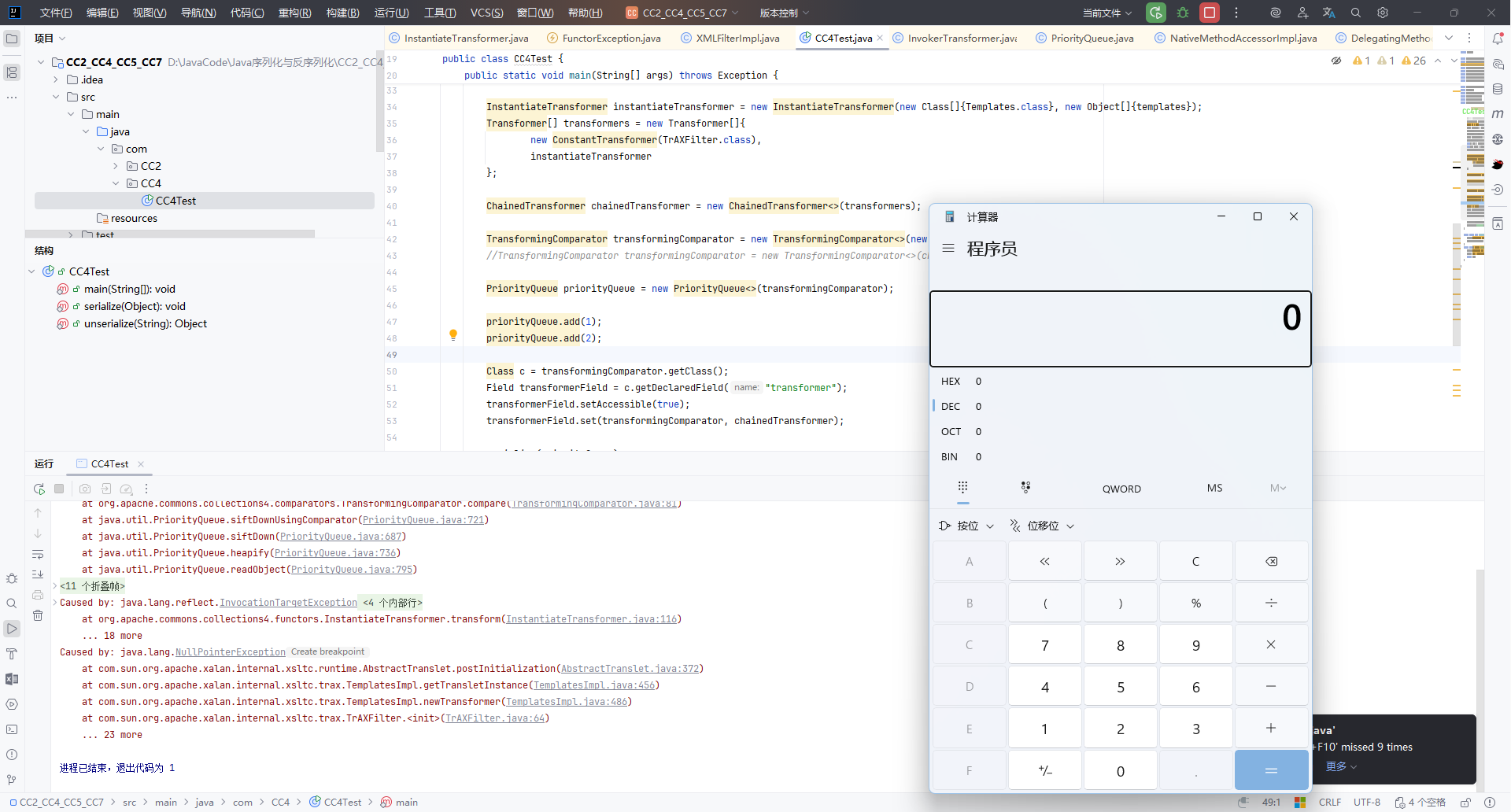Click the Debug bug icon in top toolbar
The height and width of the screenshot is (812, 1511).
(x=1183, y=13)
